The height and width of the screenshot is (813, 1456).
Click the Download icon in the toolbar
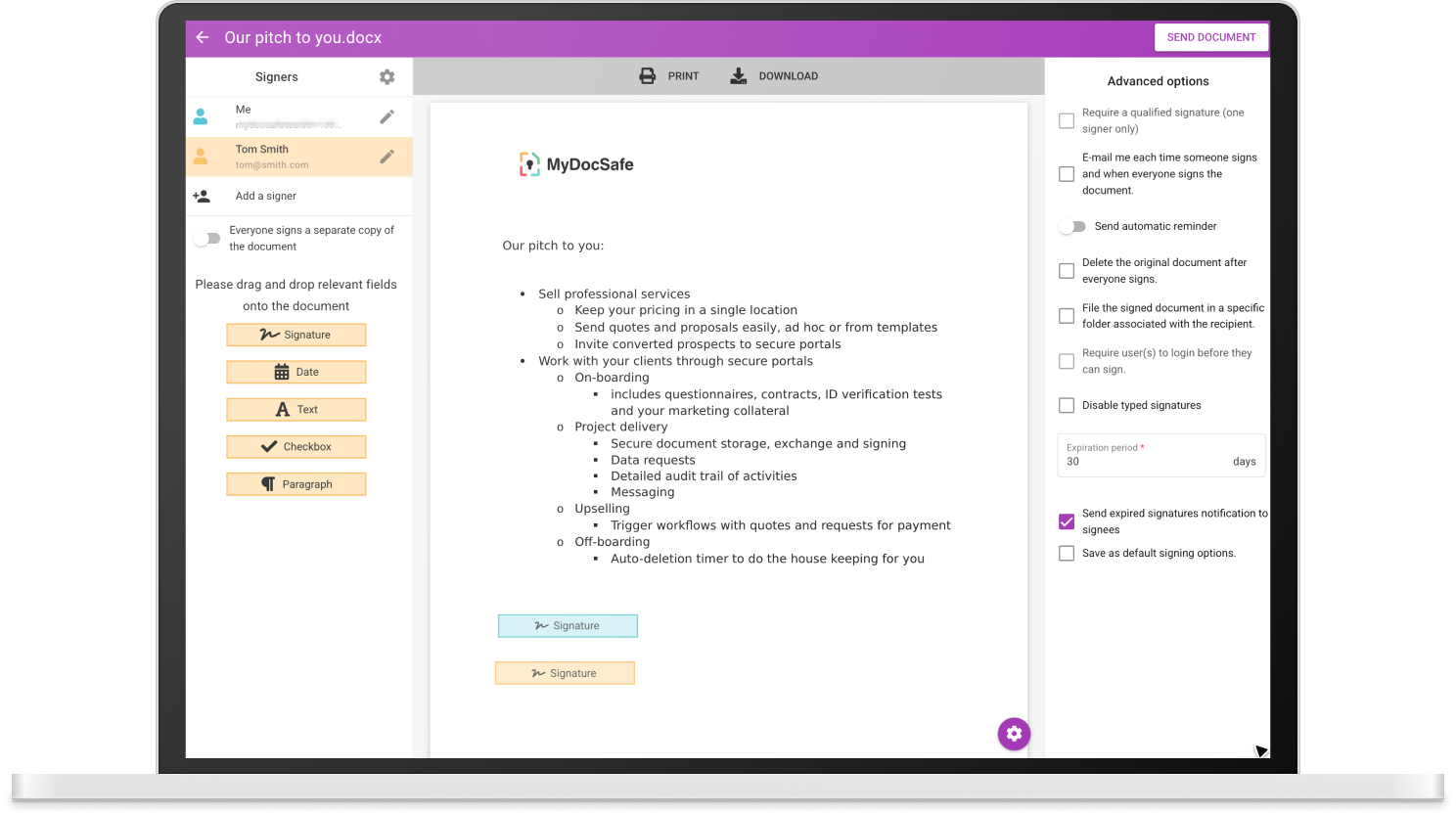coord(737,75)
